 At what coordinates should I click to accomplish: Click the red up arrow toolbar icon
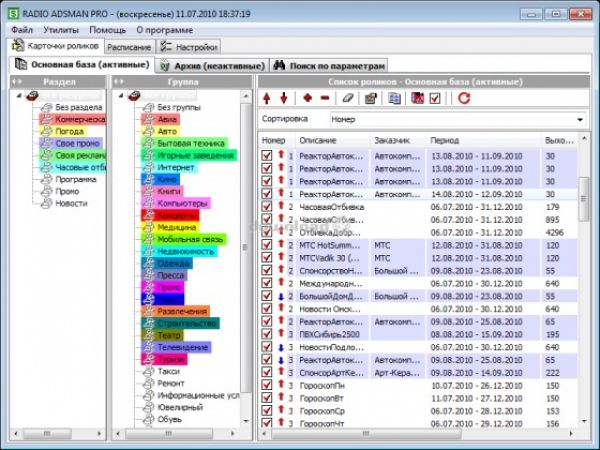point(267,98)
